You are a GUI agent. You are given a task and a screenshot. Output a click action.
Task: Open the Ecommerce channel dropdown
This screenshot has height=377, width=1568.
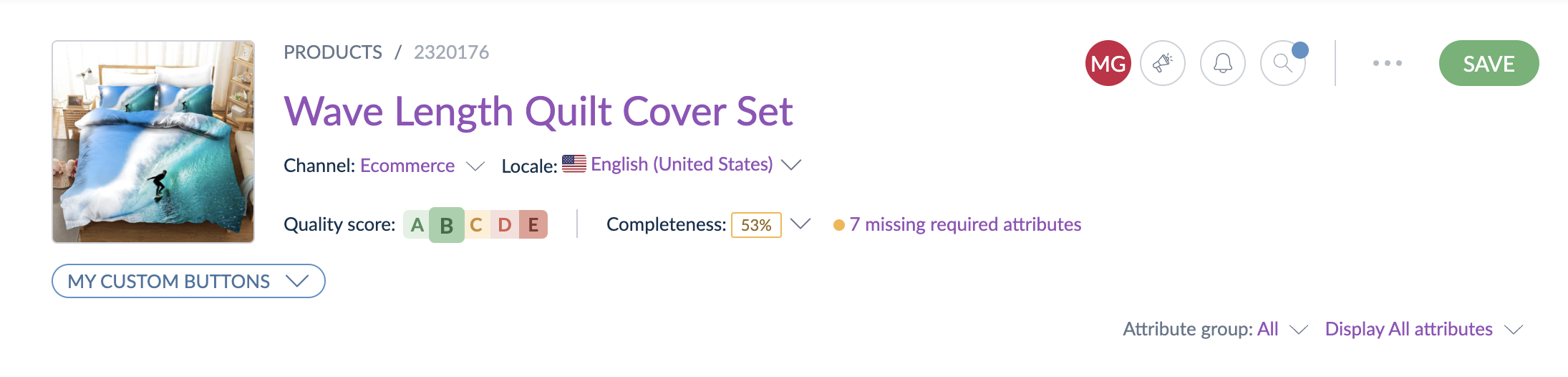coord(421,166)
